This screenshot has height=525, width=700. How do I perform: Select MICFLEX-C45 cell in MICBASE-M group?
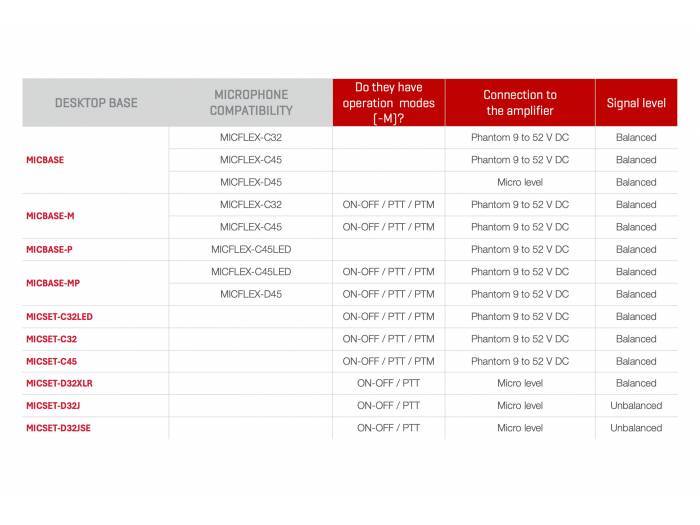coord(251,227)
